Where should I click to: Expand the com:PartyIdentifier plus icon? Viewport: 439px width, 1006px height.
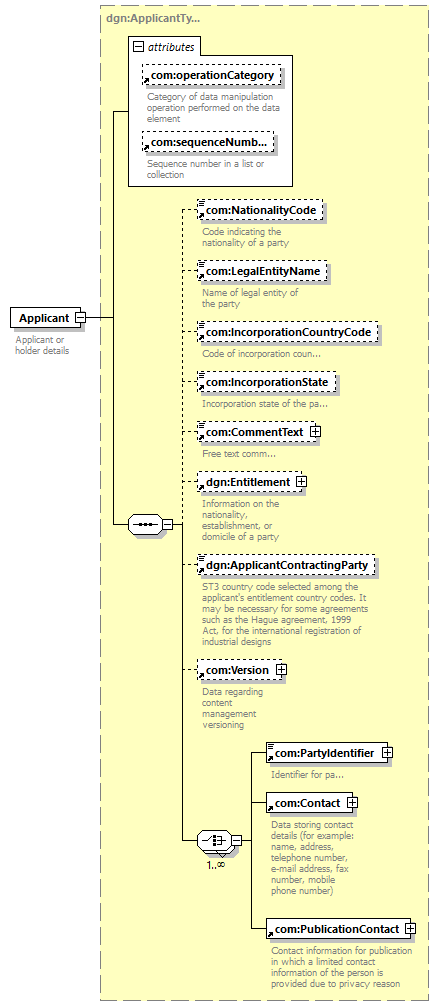(387, 753)
